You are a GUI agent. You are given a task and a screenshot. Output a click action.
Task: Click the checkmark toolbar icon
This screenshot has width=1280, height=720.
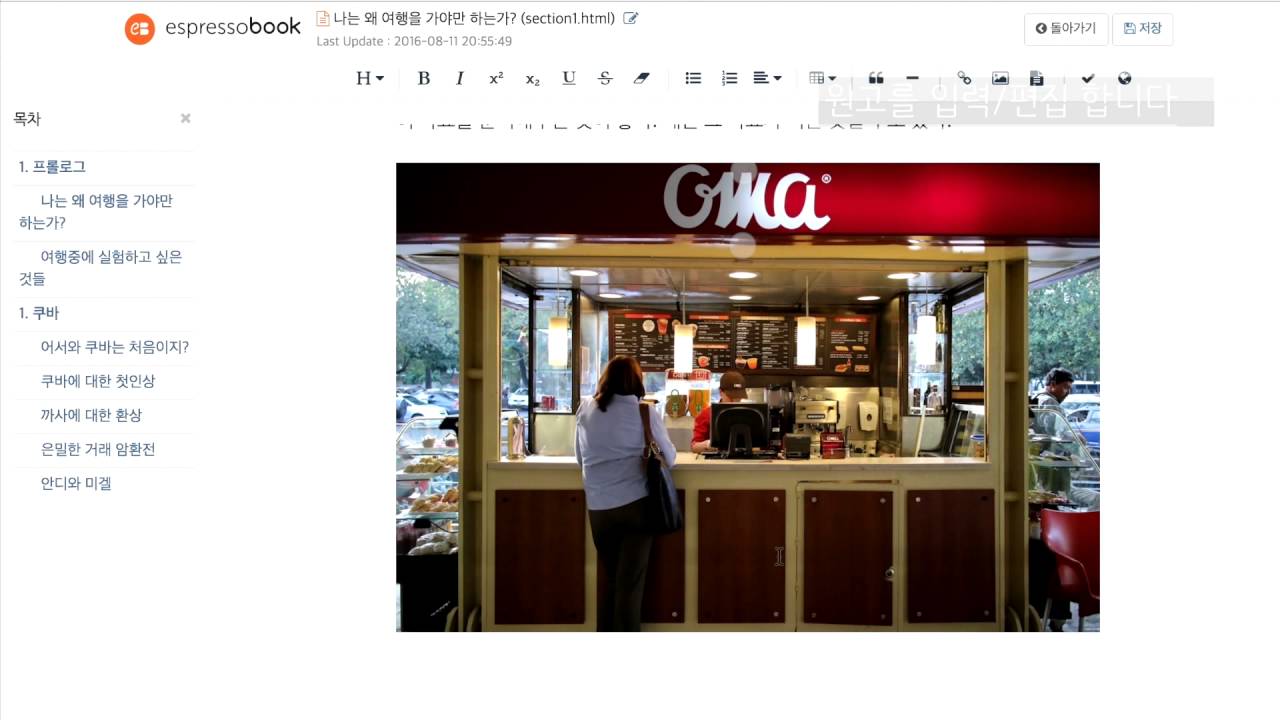1088,78
